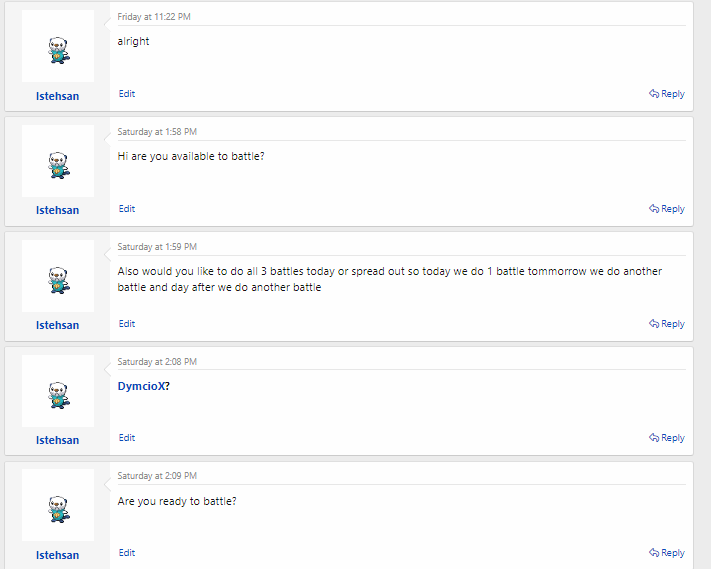Edit the 3 battles message
Image resolution: width=711 pixels, height=569 pixels.
(127, 324)
